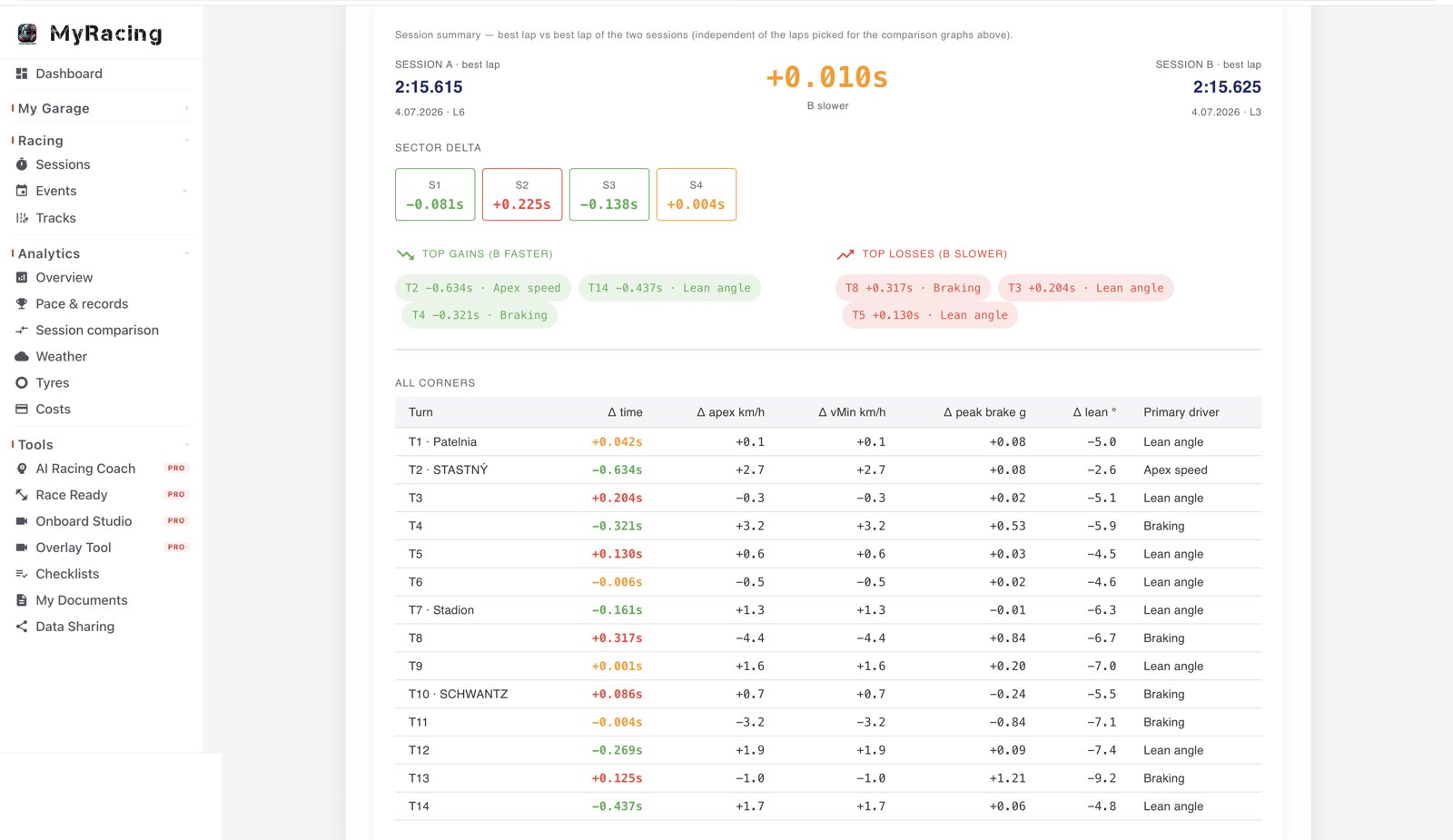This screenshot has width=1453, height=840.
Task: Click the Sessions stopwatch icon
Action: tap(22, 164)
